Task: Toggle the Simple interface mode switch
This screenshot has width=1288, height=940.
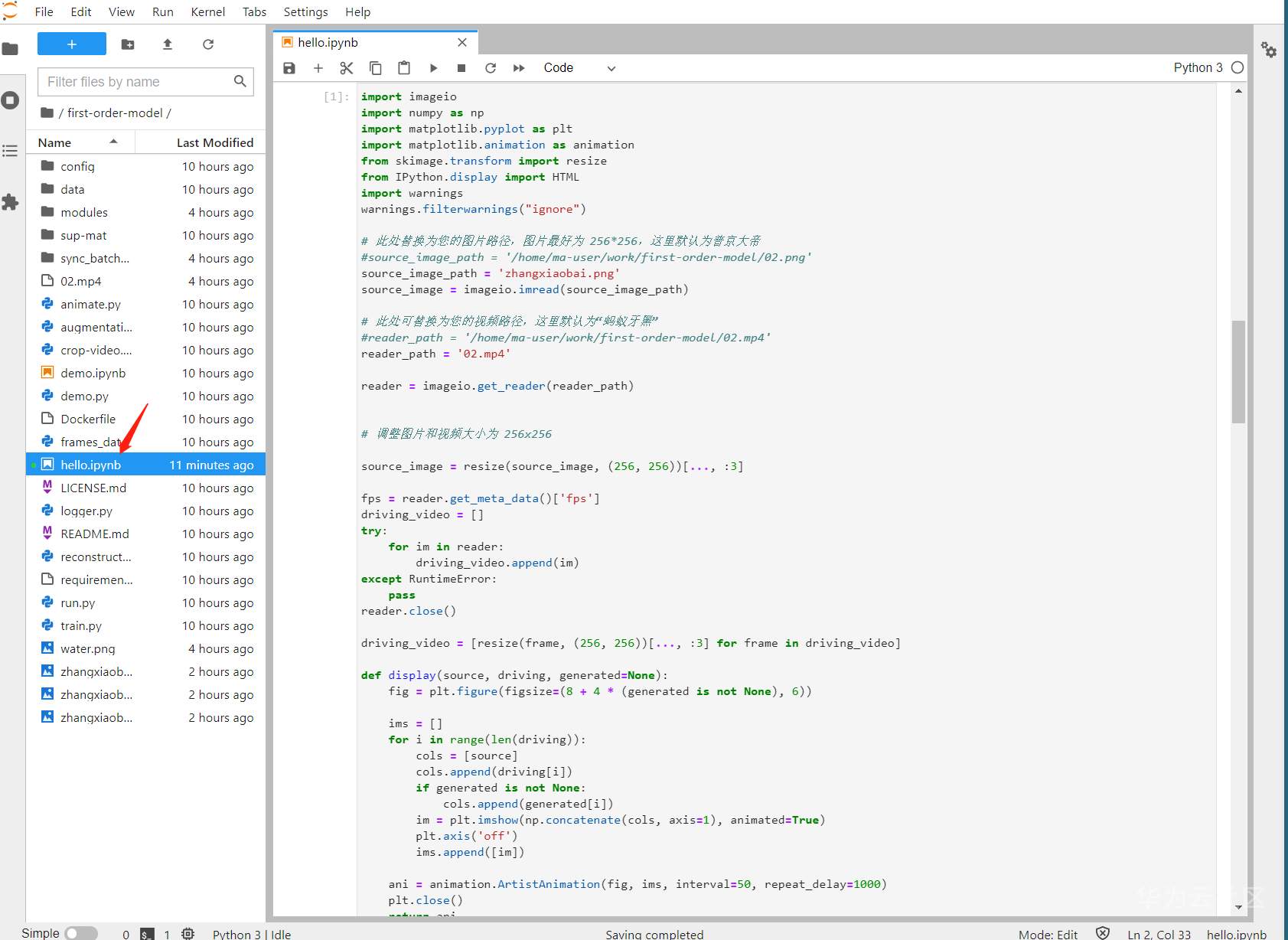Action: tap(80, 933)
